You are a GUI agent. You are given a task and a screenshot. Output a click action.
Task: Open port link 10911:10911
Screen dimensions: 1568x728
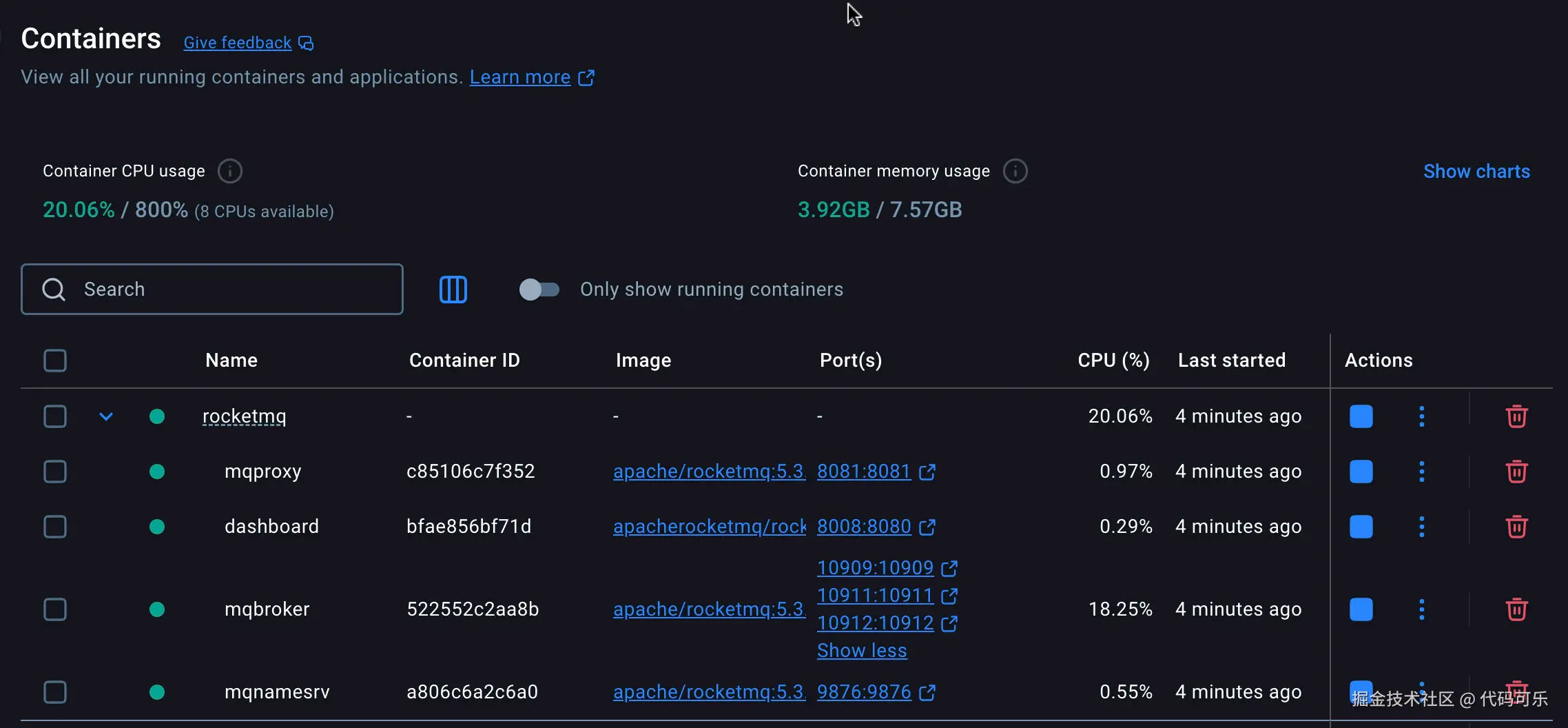(x=875, y=596)
